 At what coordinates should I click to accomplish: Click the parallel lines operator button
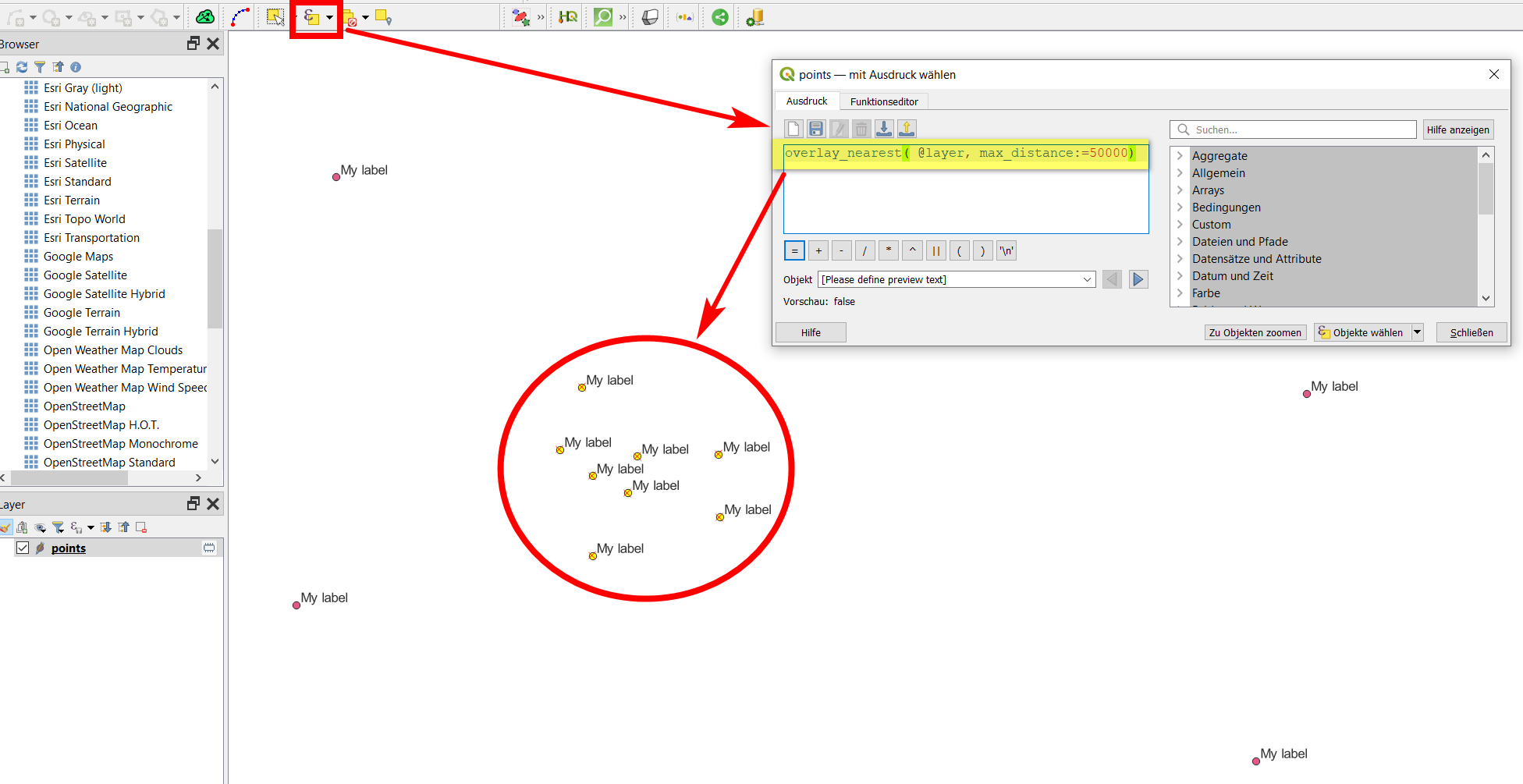point(935,250)
